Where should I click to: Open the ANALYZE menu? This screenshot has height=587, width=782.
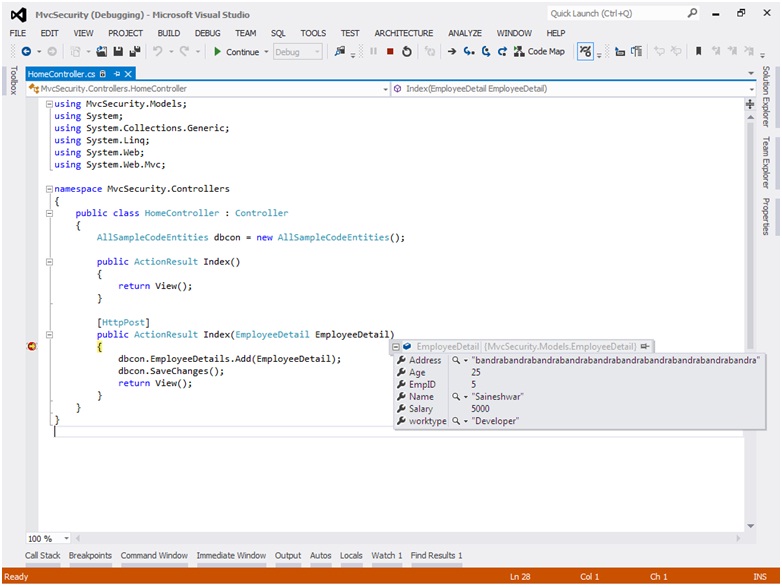(x=464, y=33)
